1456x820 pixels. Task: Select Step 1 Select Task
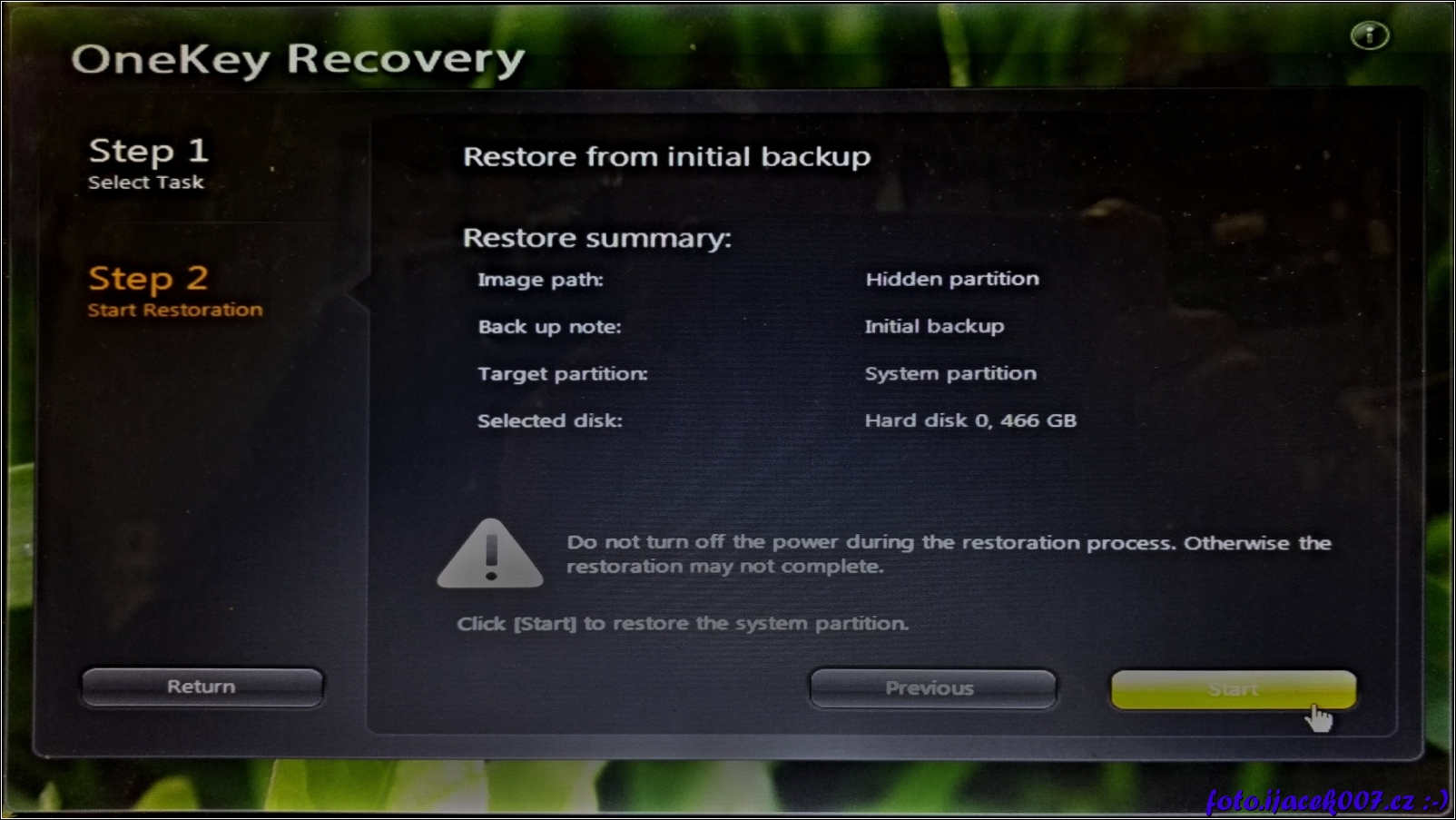(x=148, y=163)
